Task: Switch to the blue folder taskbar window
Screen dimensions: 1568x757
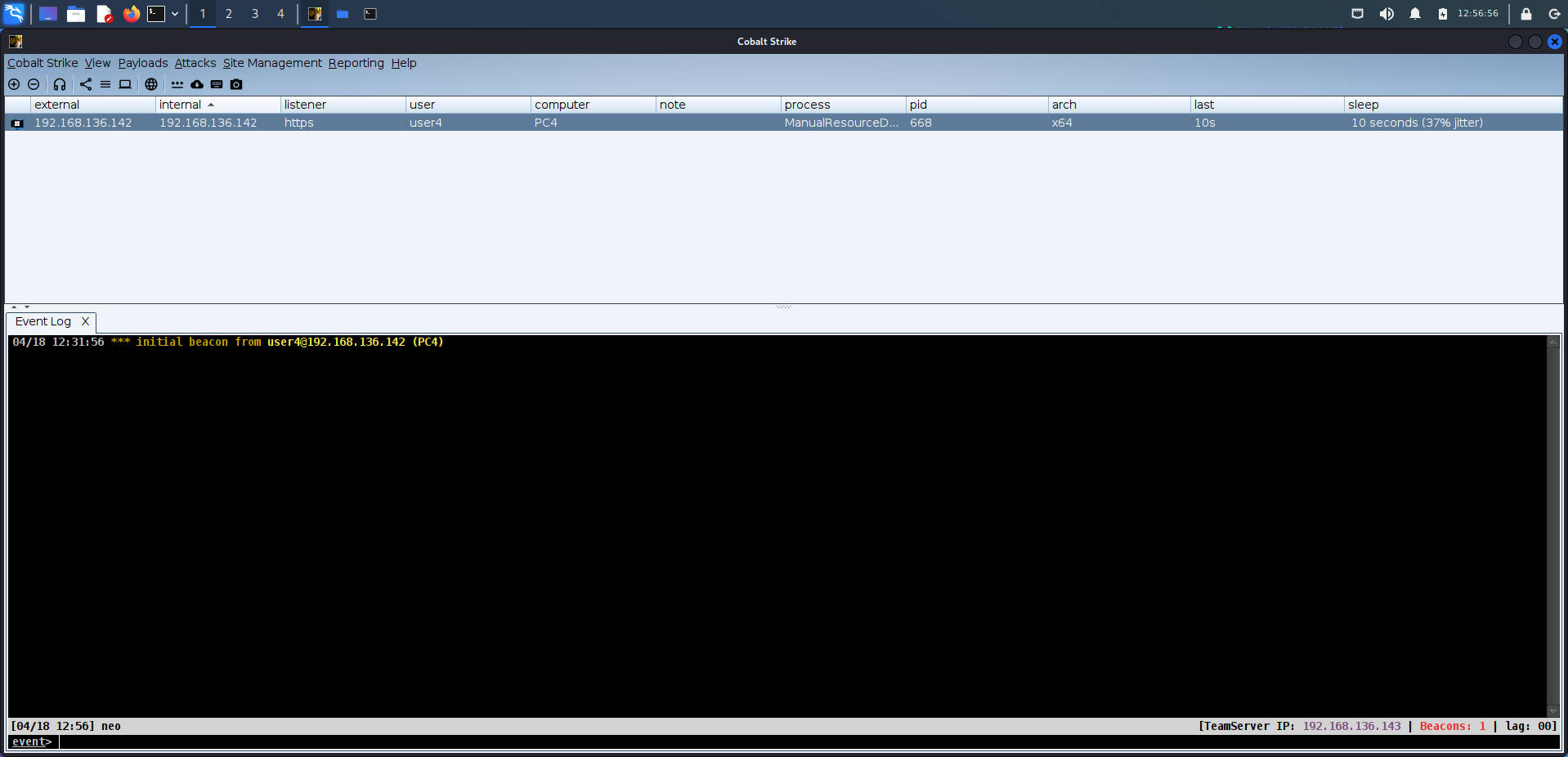Action: [343, 14]
